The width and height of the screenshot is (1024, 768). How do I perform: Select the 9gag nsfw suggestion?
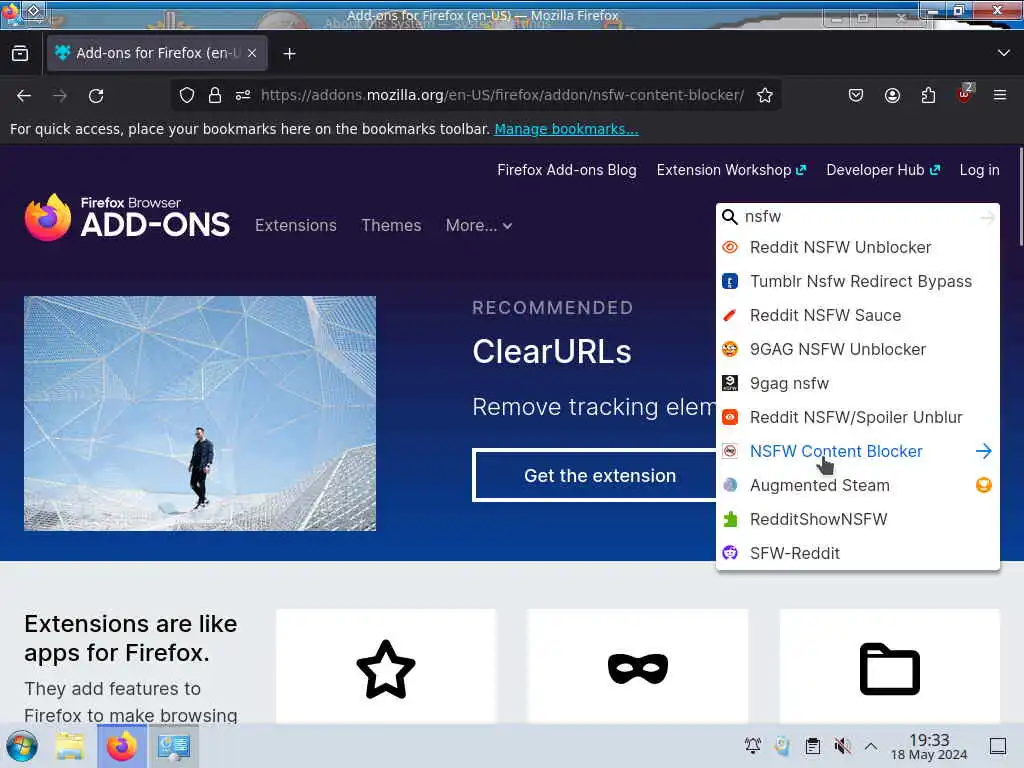click(857, 383)
